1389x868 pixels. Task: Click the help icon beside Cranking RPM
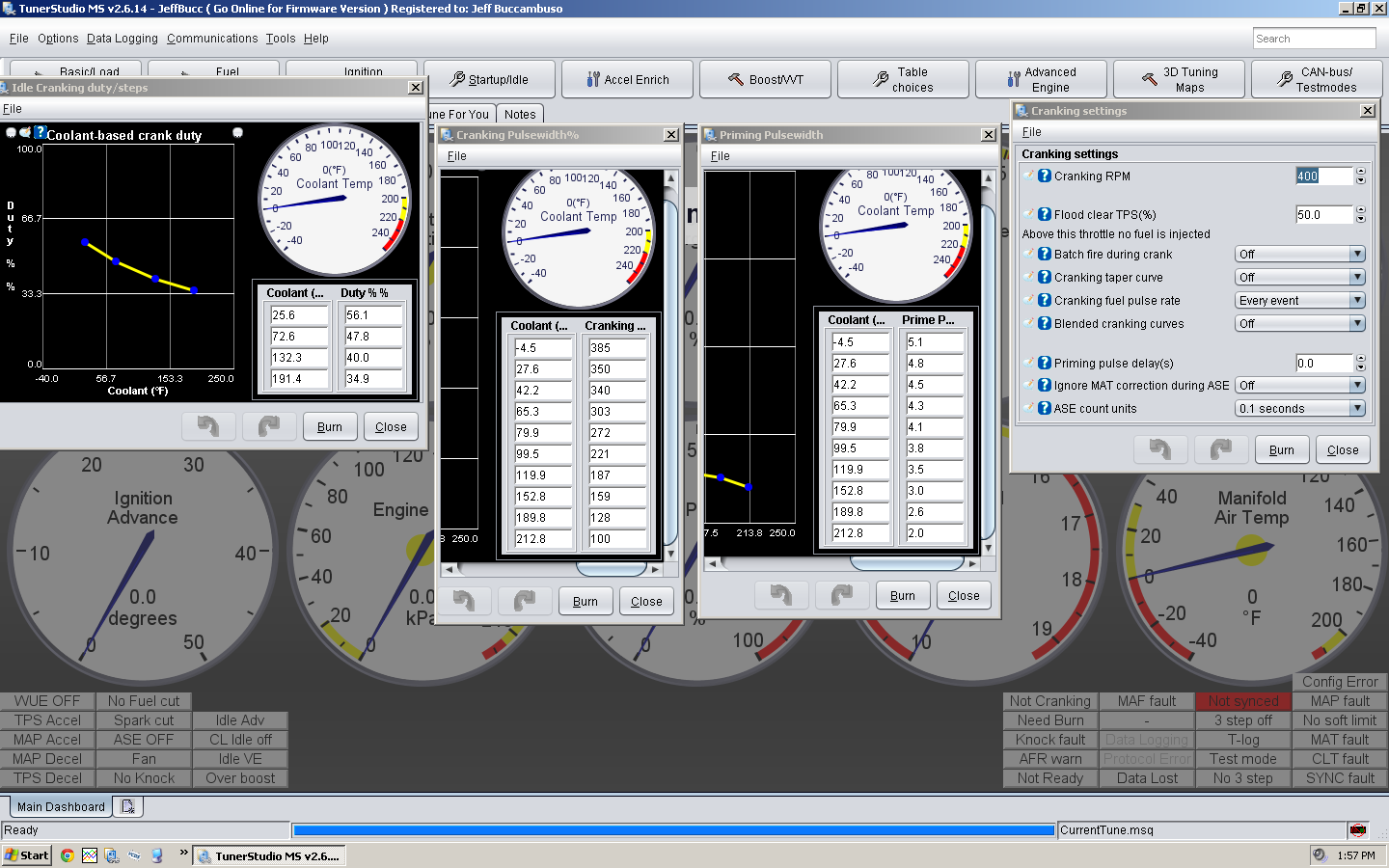[x=1044, y=176]
